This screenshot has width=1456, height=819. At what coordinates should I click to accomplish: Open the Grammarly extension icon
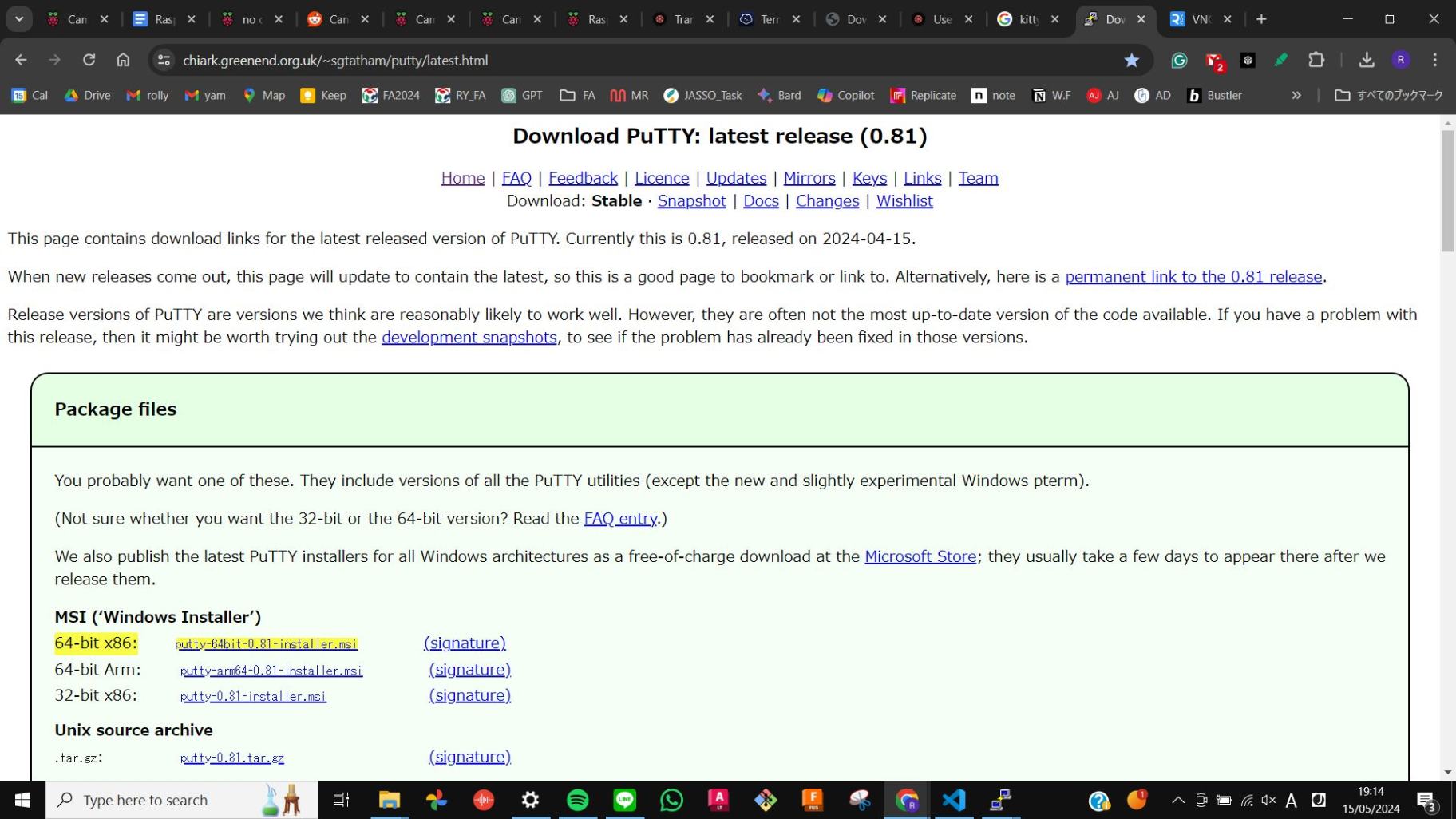click(x=1179, y=60)
